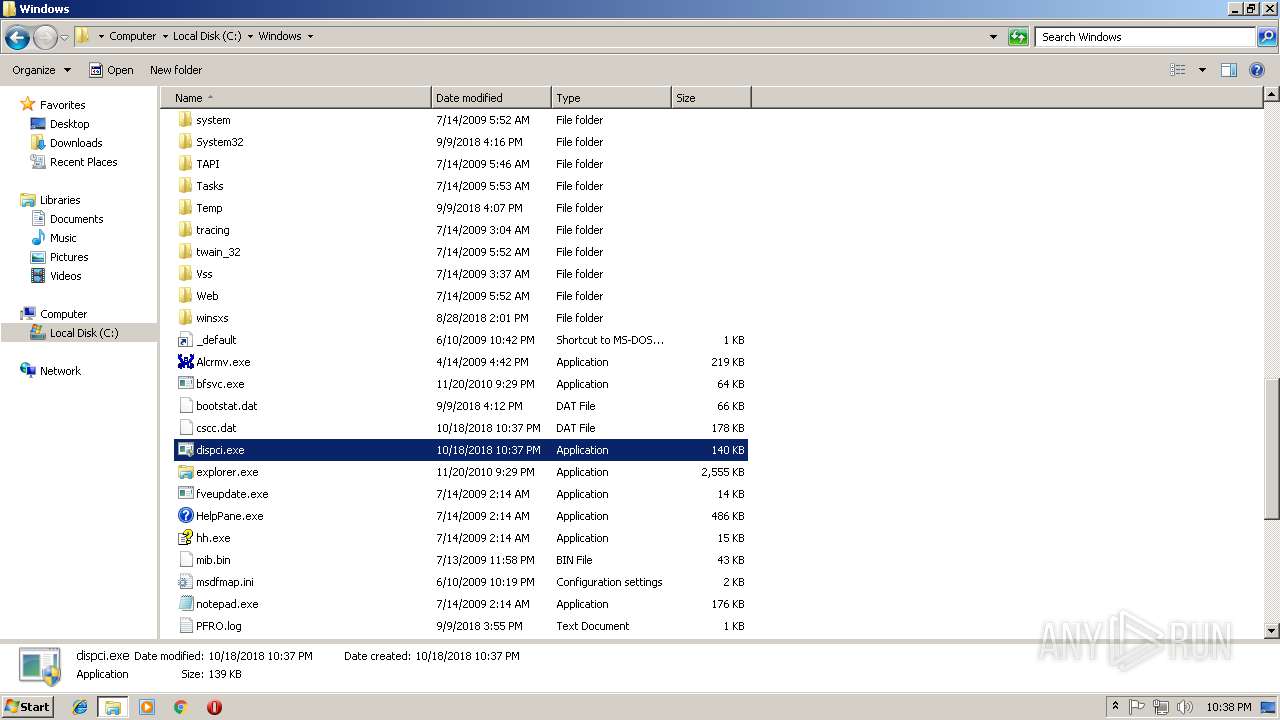Viewport: 1280px width, 720px height.
Task: Click the taskbar clock 10:38 PM
Action: (x=1228, y=707)
